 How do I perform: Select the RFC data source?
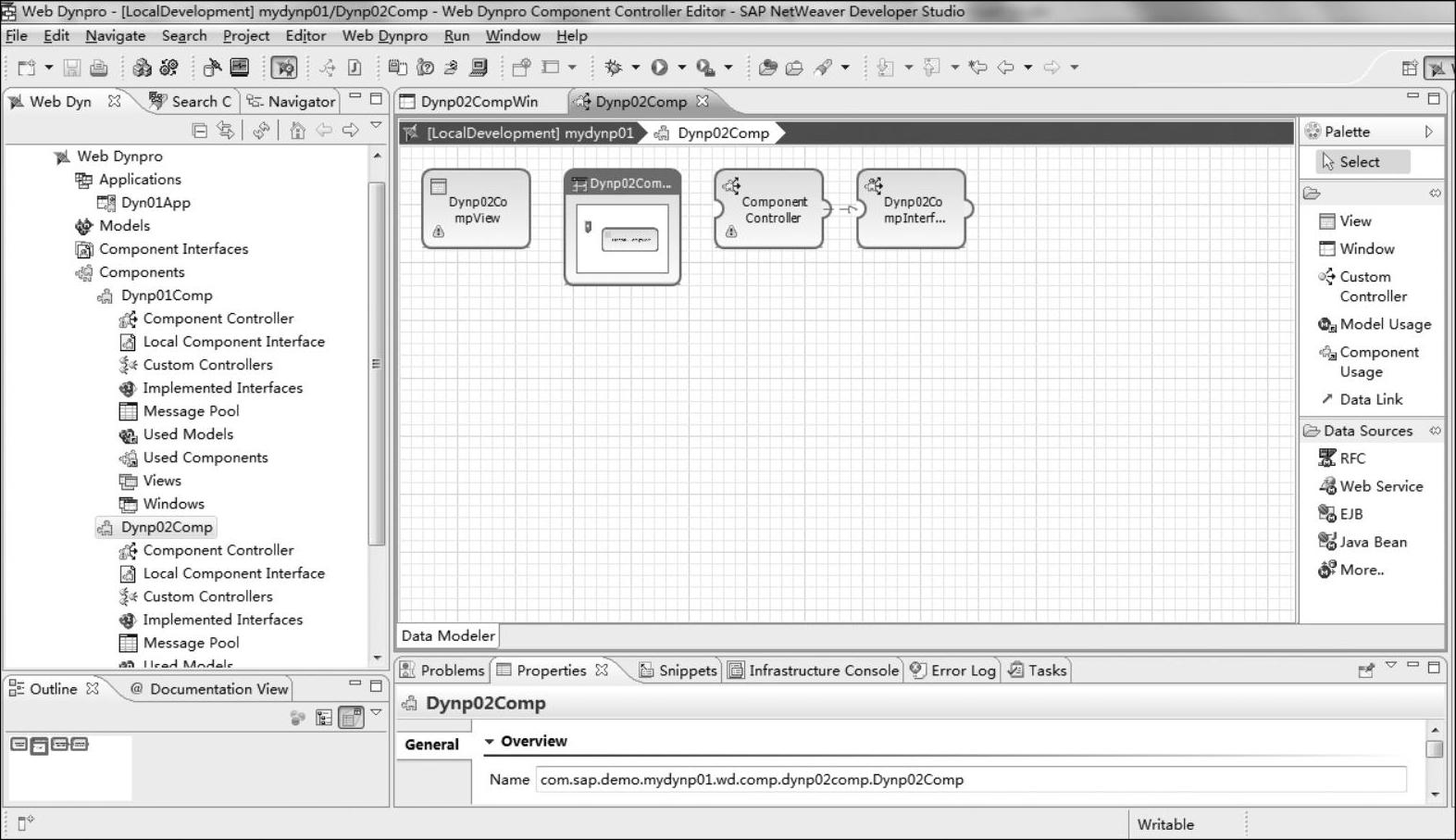click(x=1341, y=458)
